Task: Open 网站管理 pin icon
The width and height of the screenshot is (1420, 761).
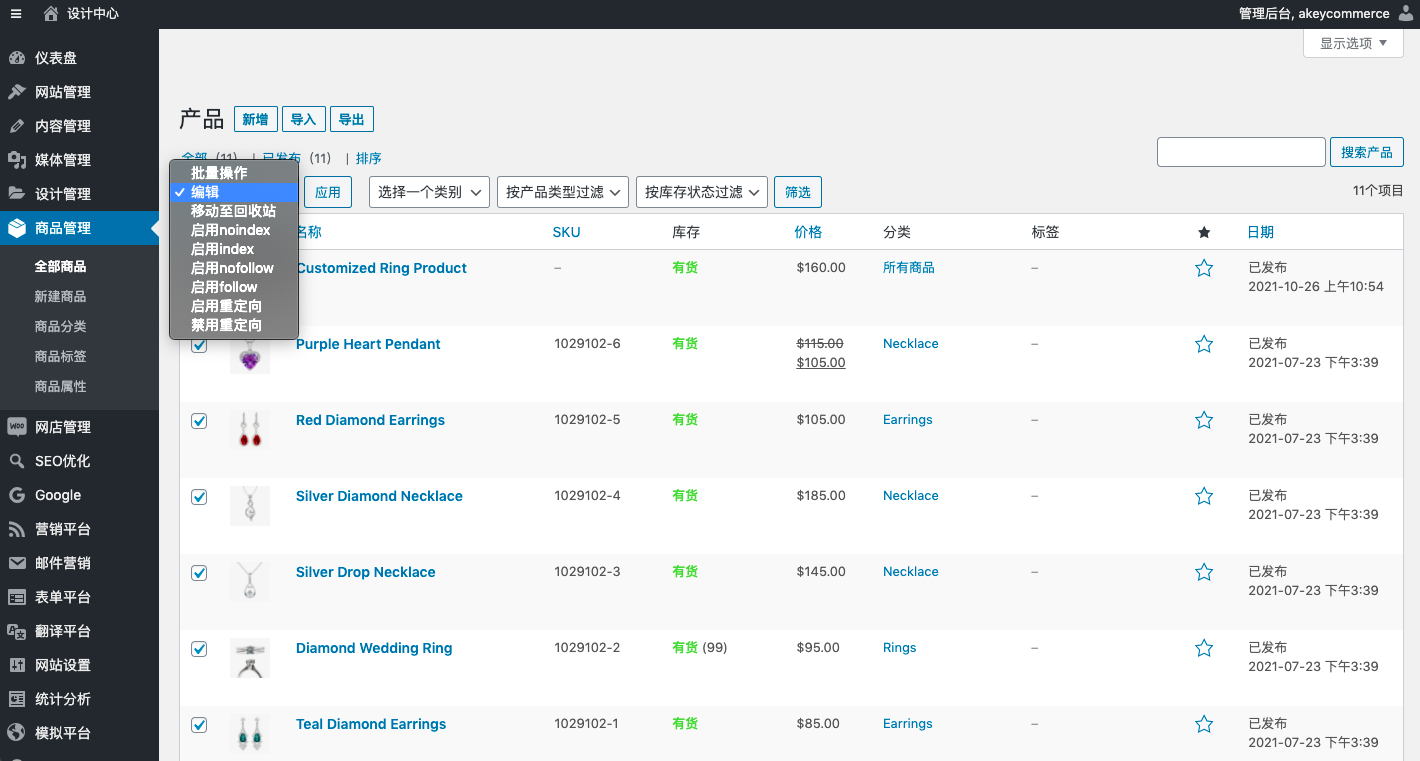Action: pyautogui.click(x=17, y=92)
